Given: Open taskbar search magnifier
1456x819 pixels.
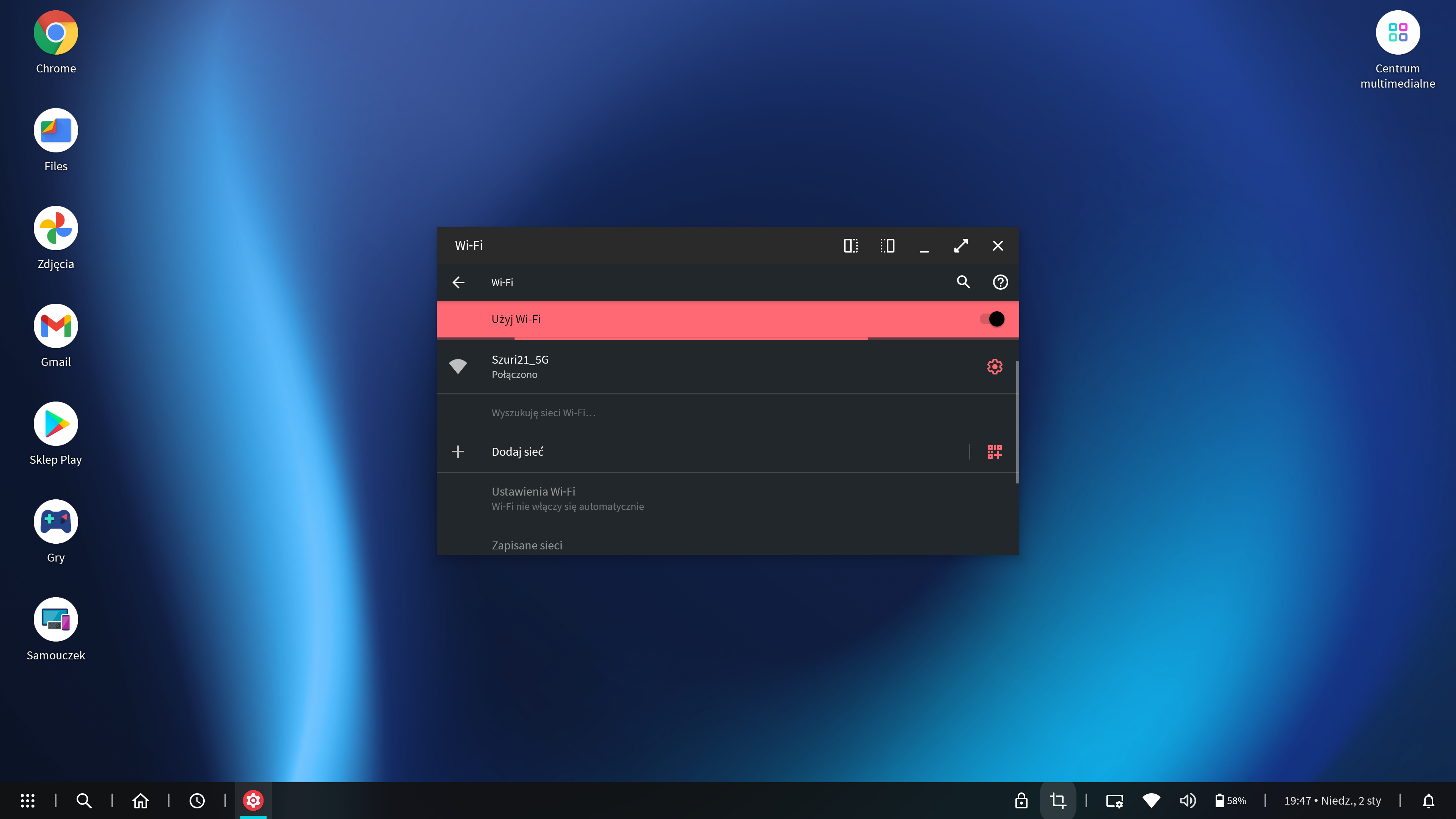Looking at the screenshot, I should [84, 800].
